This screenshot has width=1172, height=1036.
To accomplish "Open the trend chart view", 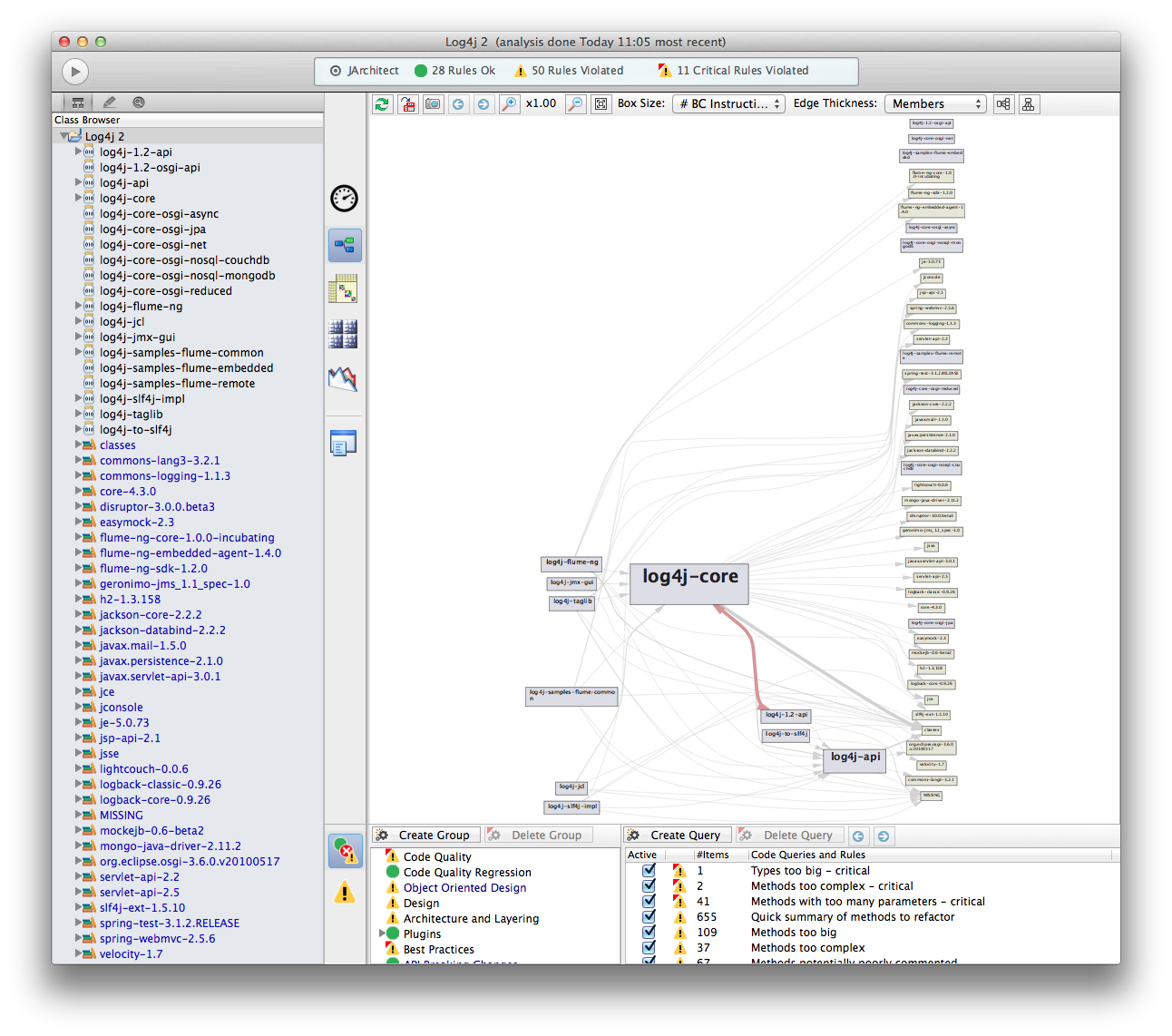I will (343, 379).
